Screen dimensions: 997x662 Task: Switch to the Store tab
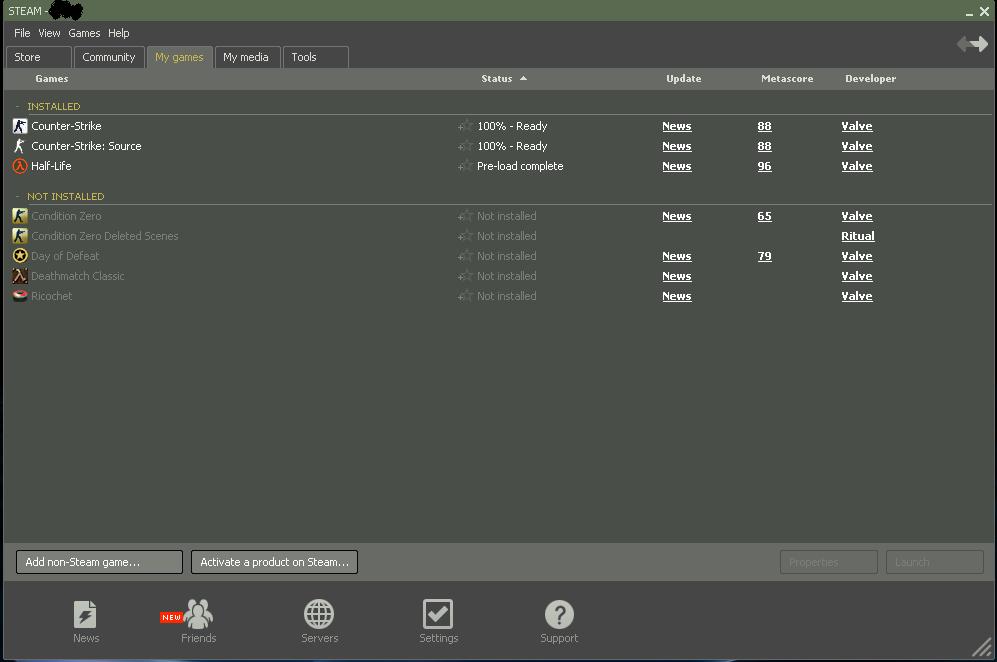(x=39, y=57)
